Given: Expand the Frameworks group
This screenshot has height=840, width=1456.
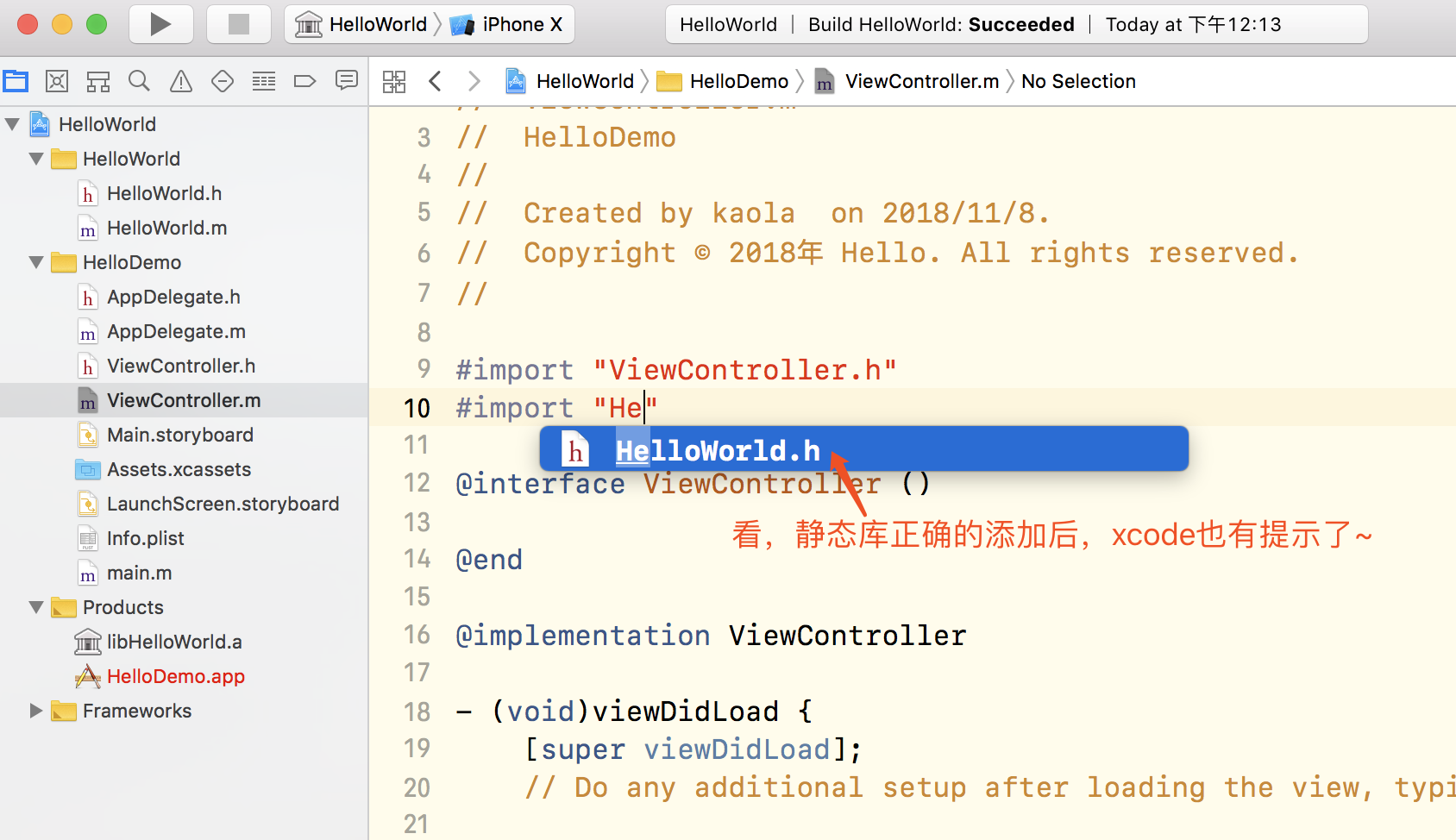Looking at the screenshot, I should [x=36, y=711].
